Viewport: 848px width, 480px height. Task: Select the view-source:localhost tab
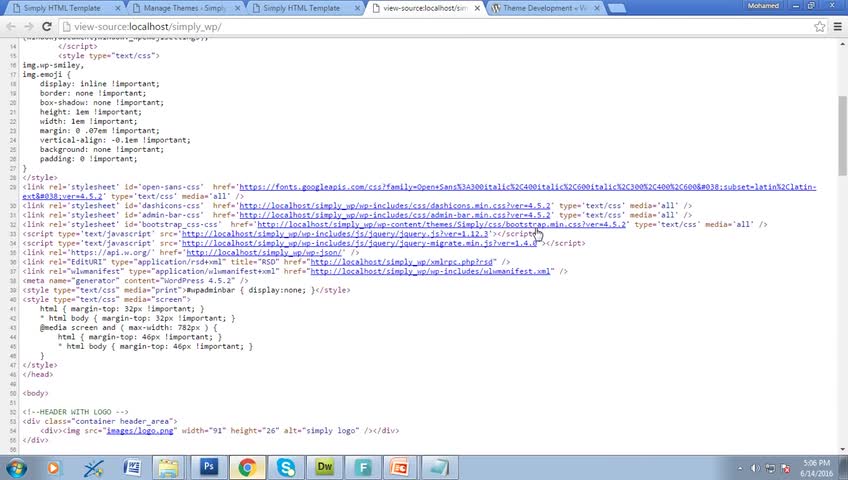click(425, 8)
